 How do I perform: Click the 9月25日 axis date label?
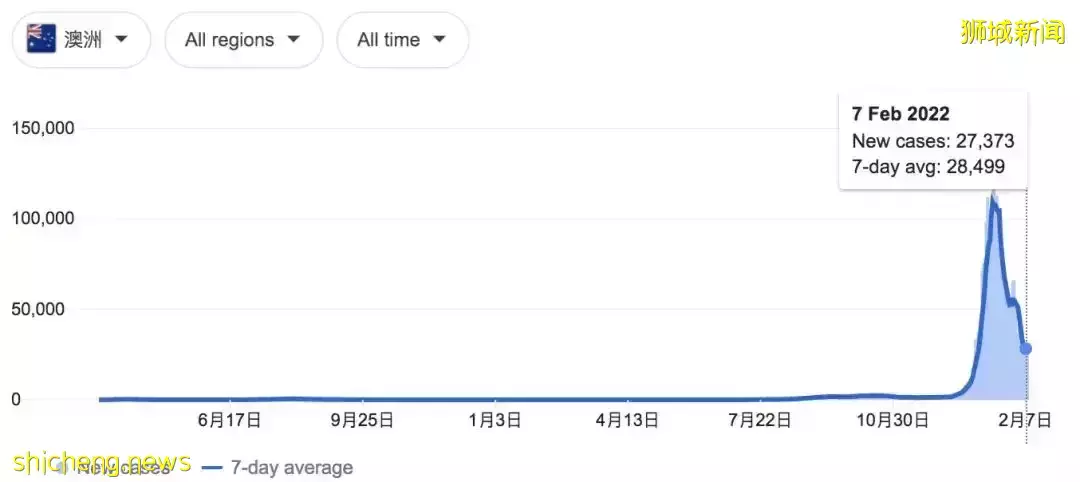(362, 420)
